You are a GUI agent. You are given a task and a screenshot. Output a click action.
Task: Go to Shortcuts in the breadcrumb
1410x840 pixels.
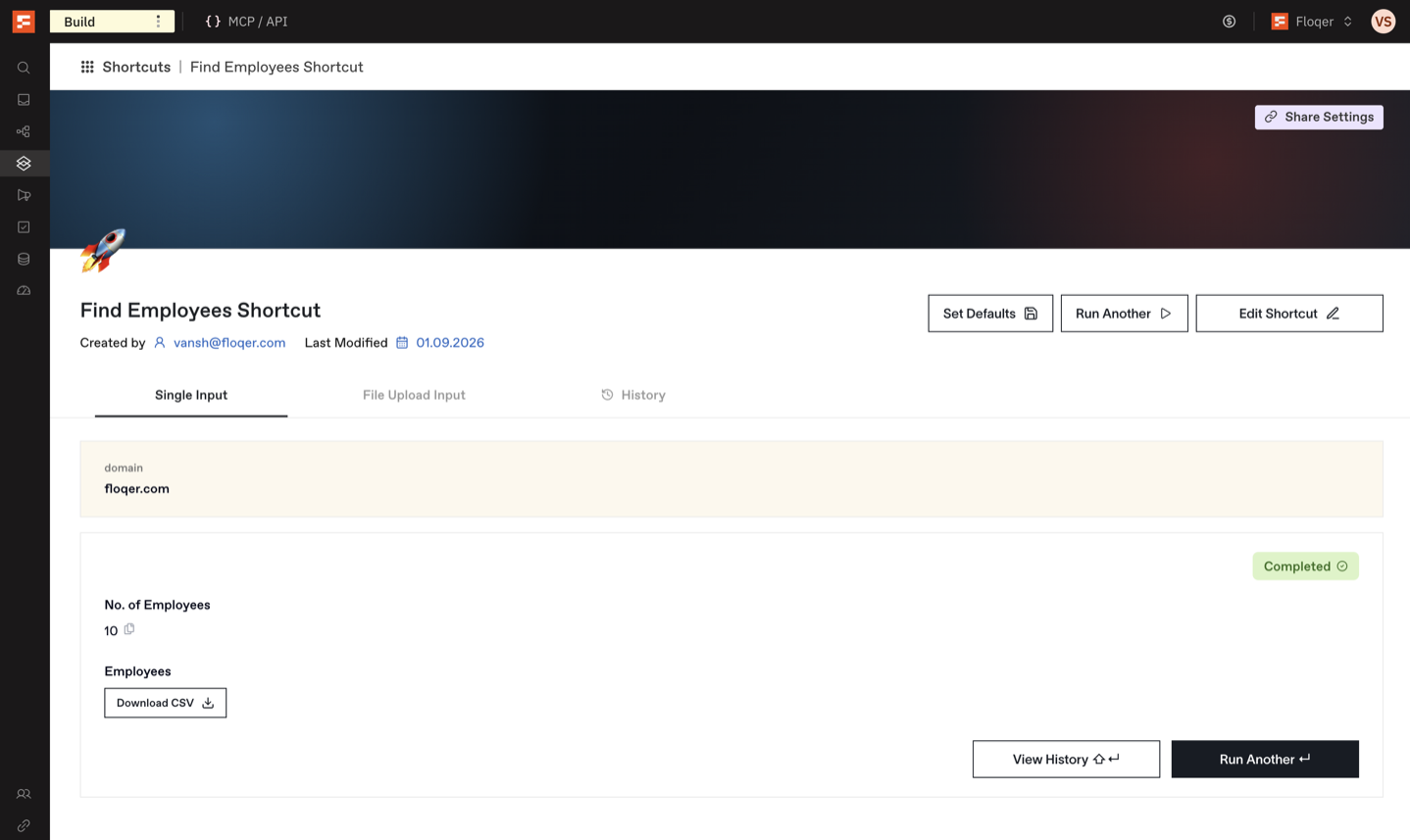(136, 67)
